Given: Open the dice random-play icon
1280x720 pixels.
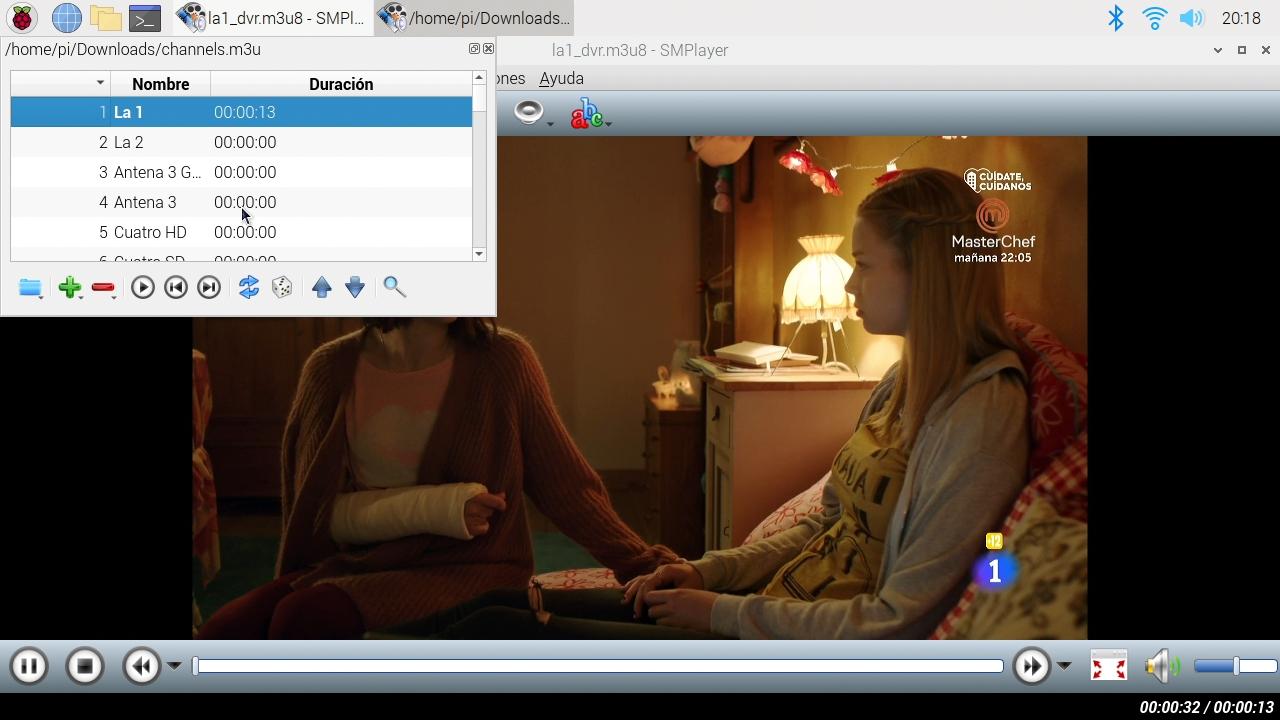Looking at the screenshot, I should point(282,287).
